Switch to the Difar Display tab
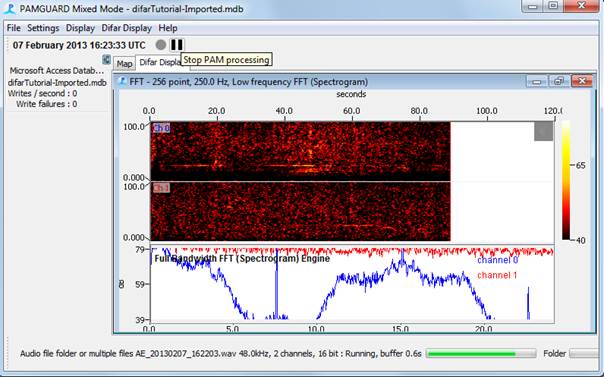 [x=159, y=62]
